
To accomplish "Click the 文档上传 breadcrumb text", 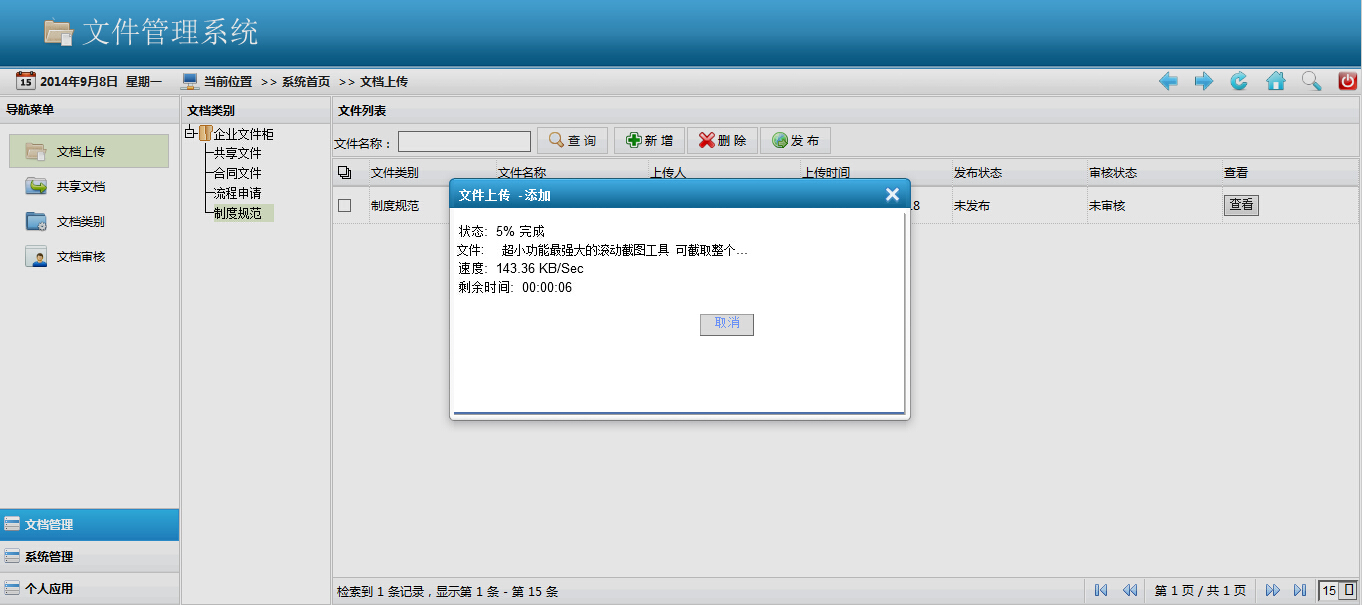I will pyautogui.click(x=384, y=82).
